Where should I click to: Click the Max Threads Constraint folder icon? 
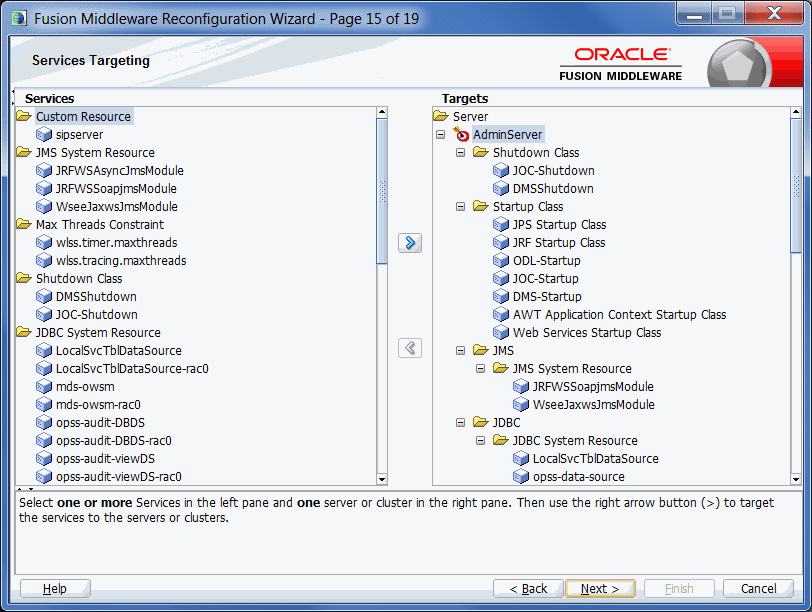(x=24, y=224)
